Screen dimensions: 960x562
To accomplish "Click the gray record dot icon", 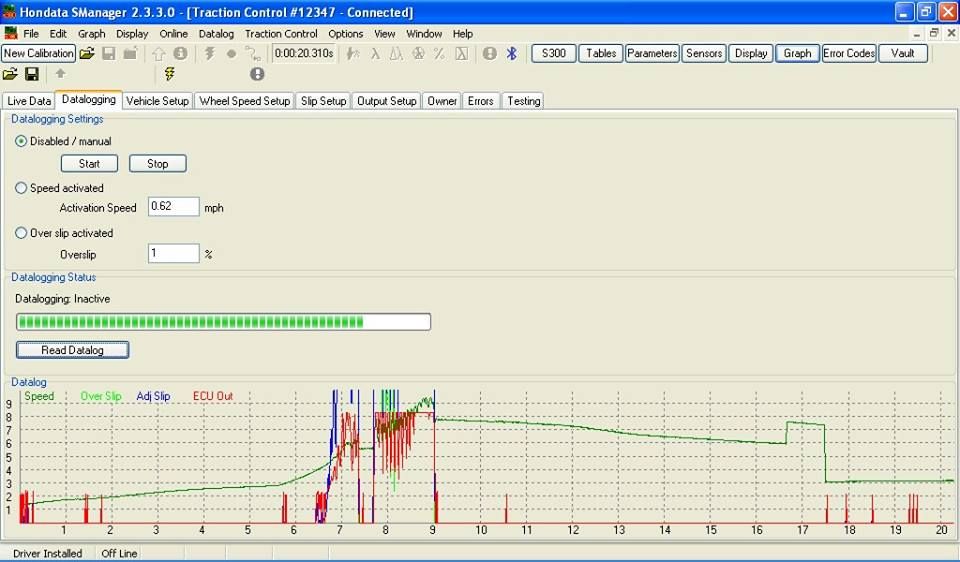I will [231, 54].
